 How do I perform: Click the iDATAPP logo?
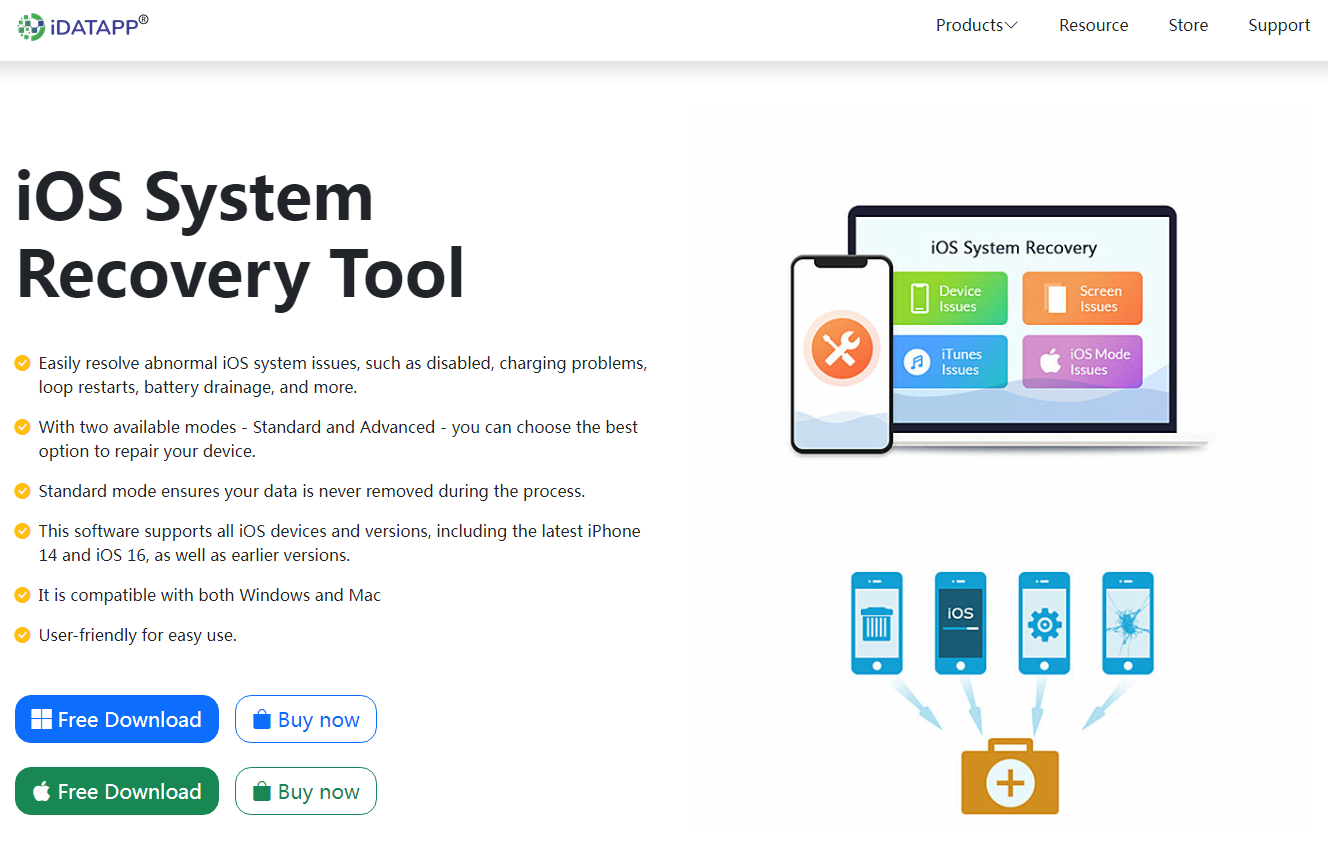(83, 27)
